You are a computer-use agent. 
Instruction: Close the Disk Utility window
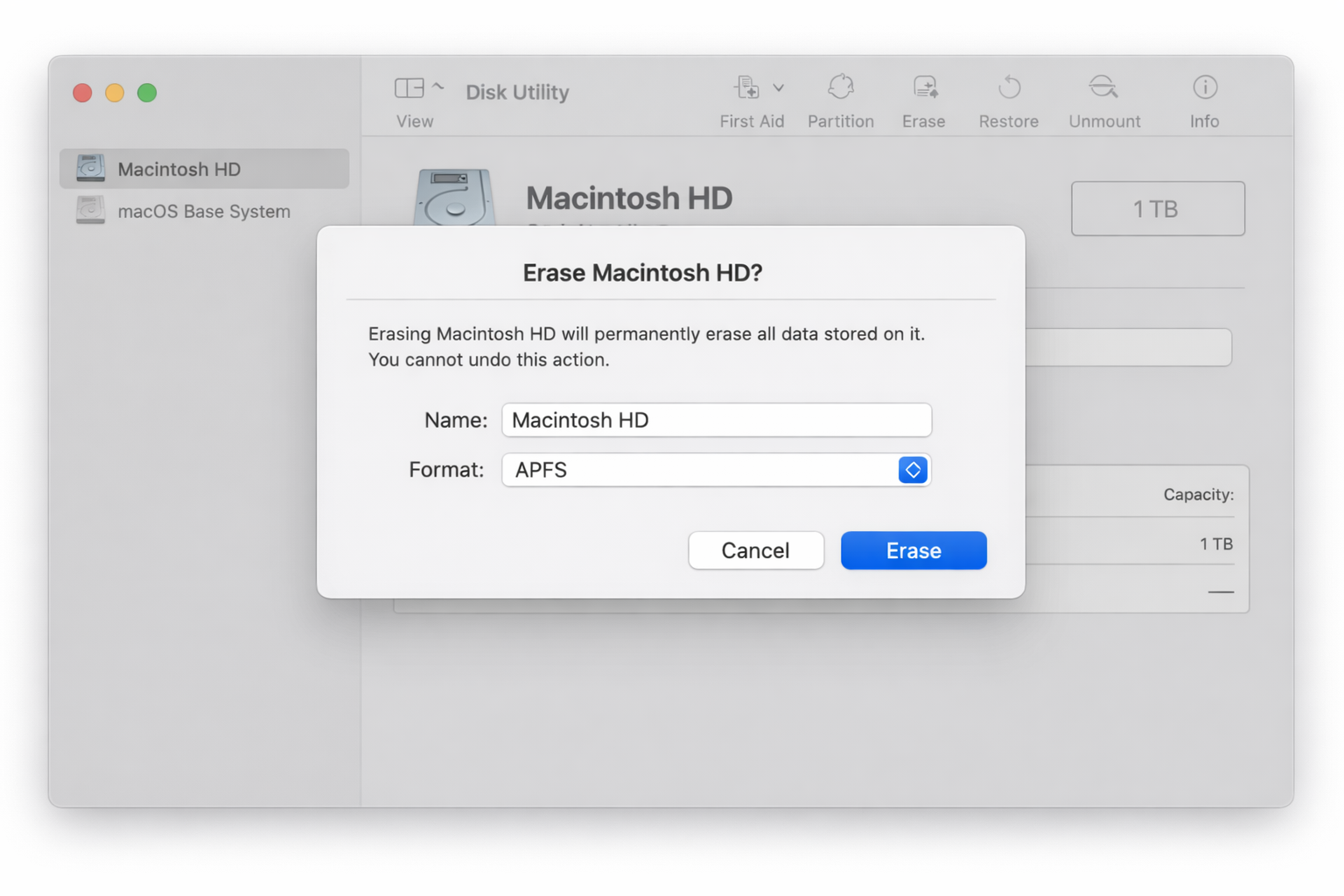[82, 93]
